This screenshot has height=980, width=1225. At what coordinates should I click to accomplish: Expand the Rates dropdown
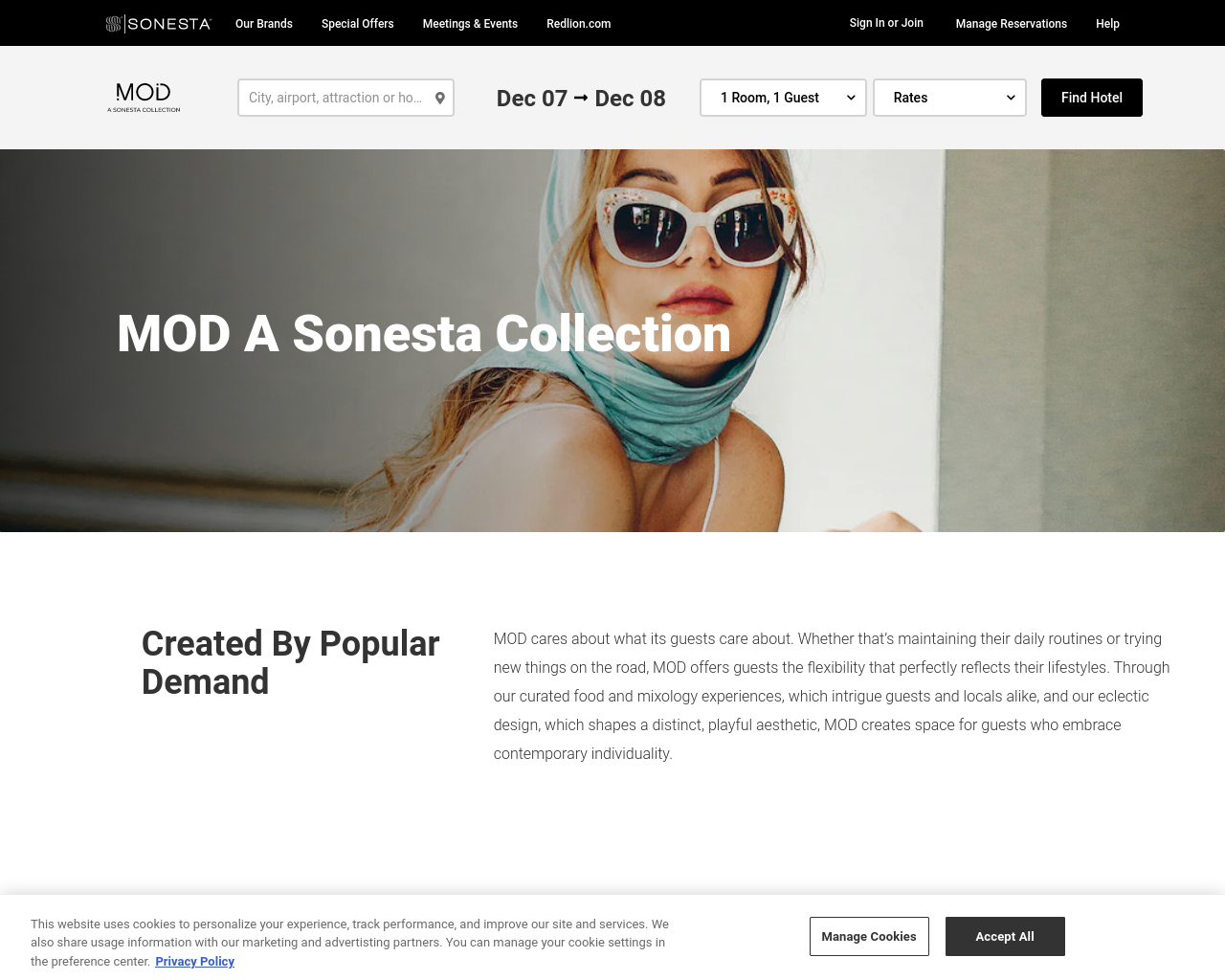coord(949,98)
